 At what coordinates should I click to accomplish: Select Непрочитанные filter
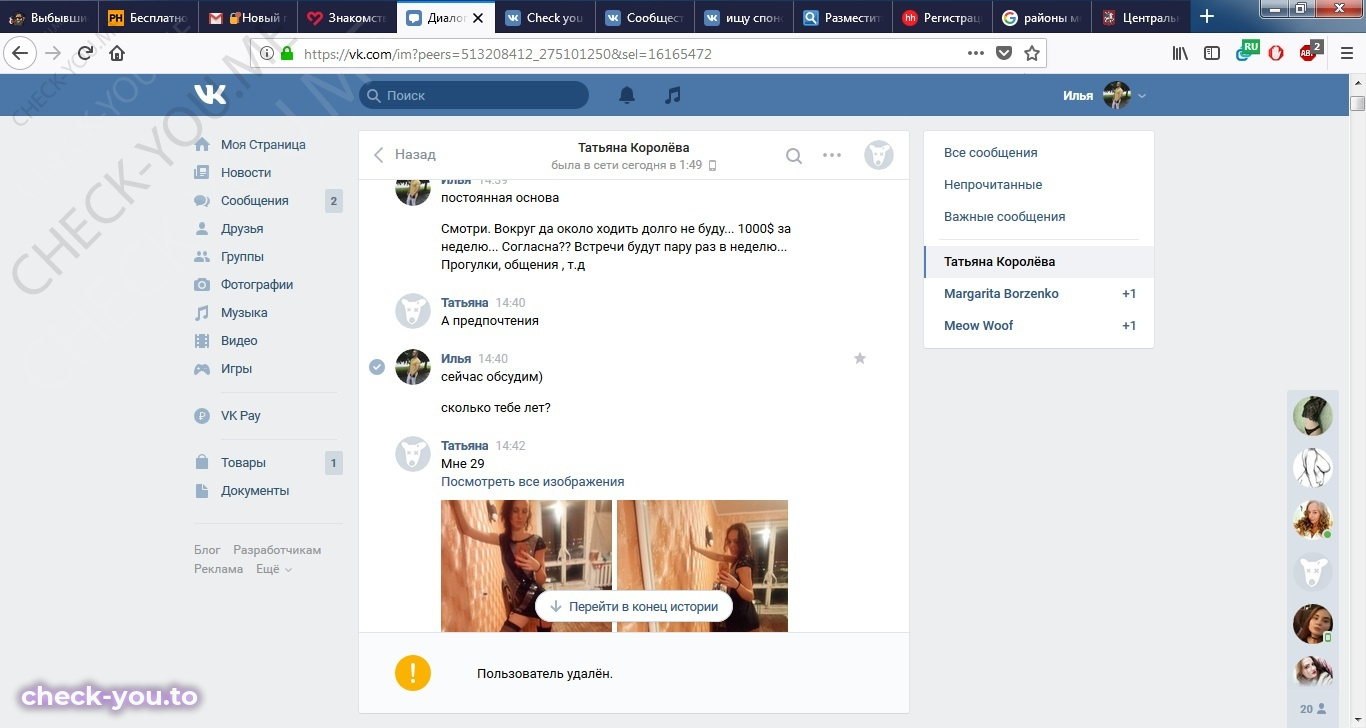pos(993,184)
